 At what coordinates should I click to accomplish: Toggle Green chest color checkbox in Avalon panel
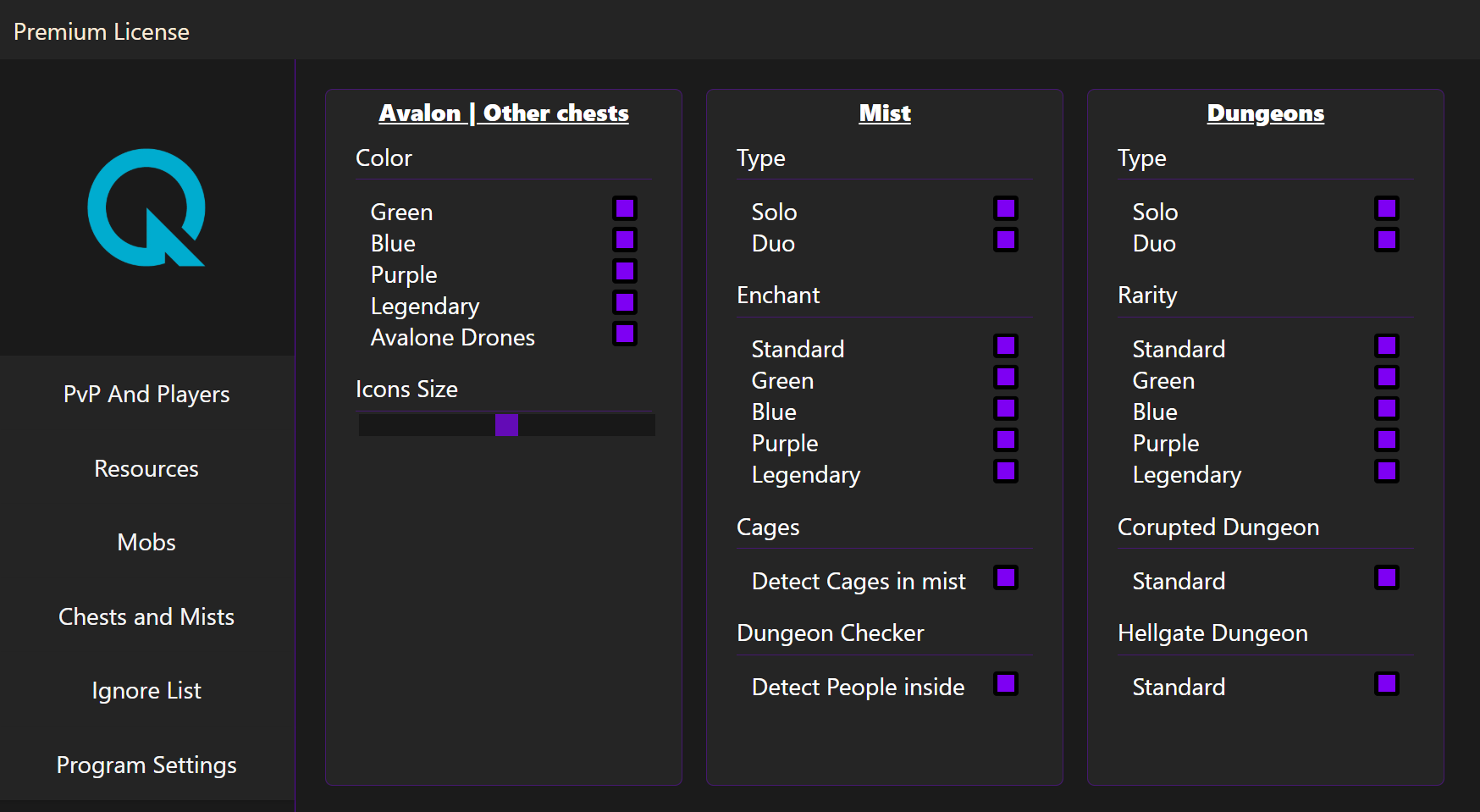[x=625, y=208]
